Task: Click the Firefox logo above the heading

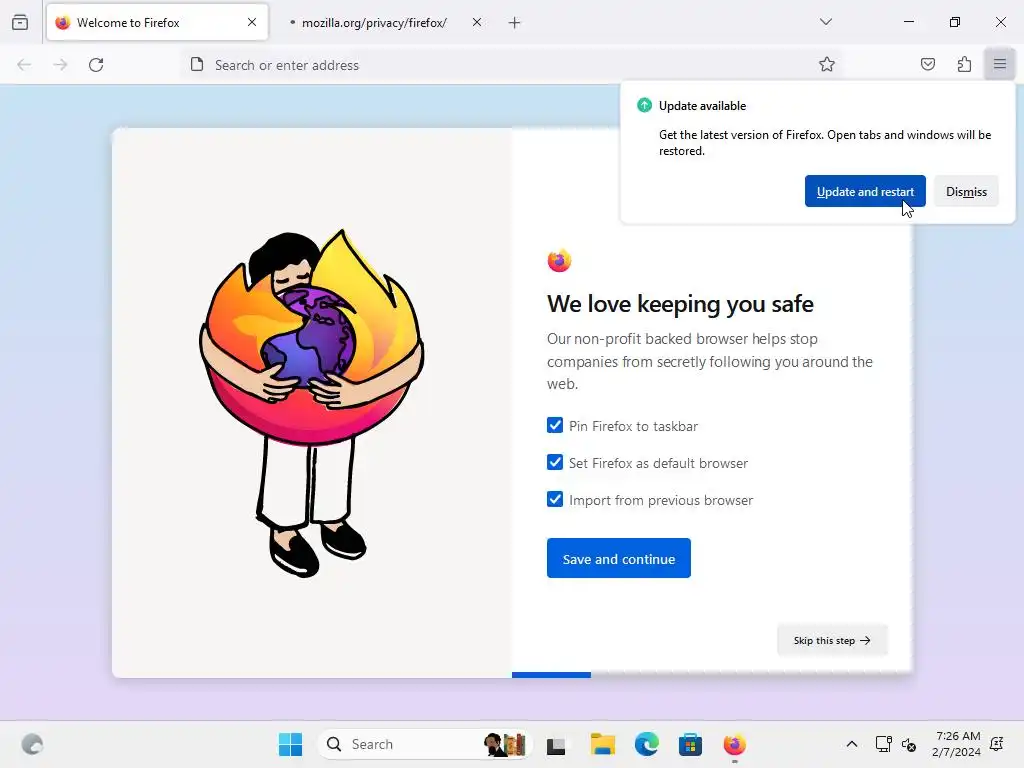Action: (559, 261)
